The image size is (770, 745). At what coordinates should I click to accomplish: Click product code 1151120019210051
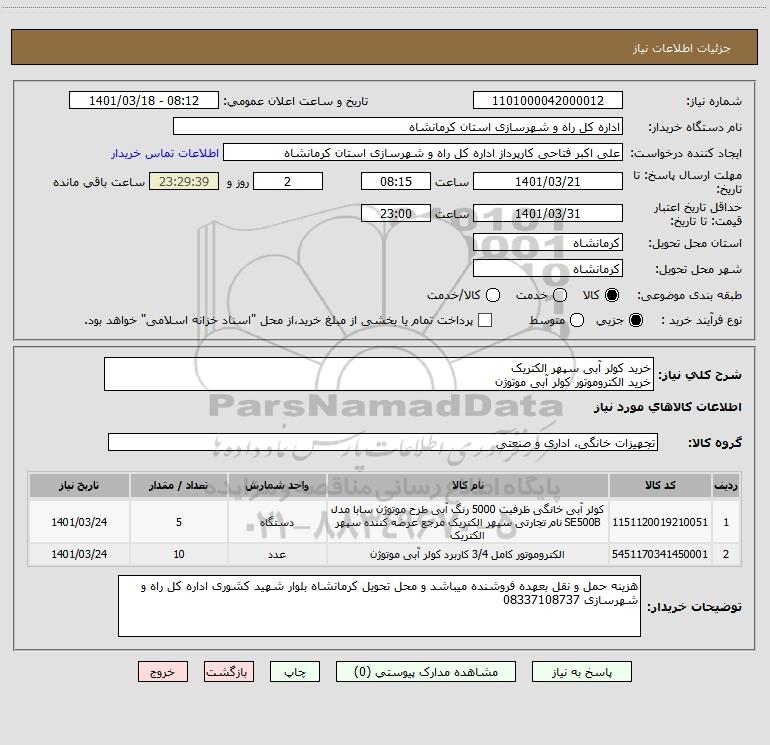point(660,522)
